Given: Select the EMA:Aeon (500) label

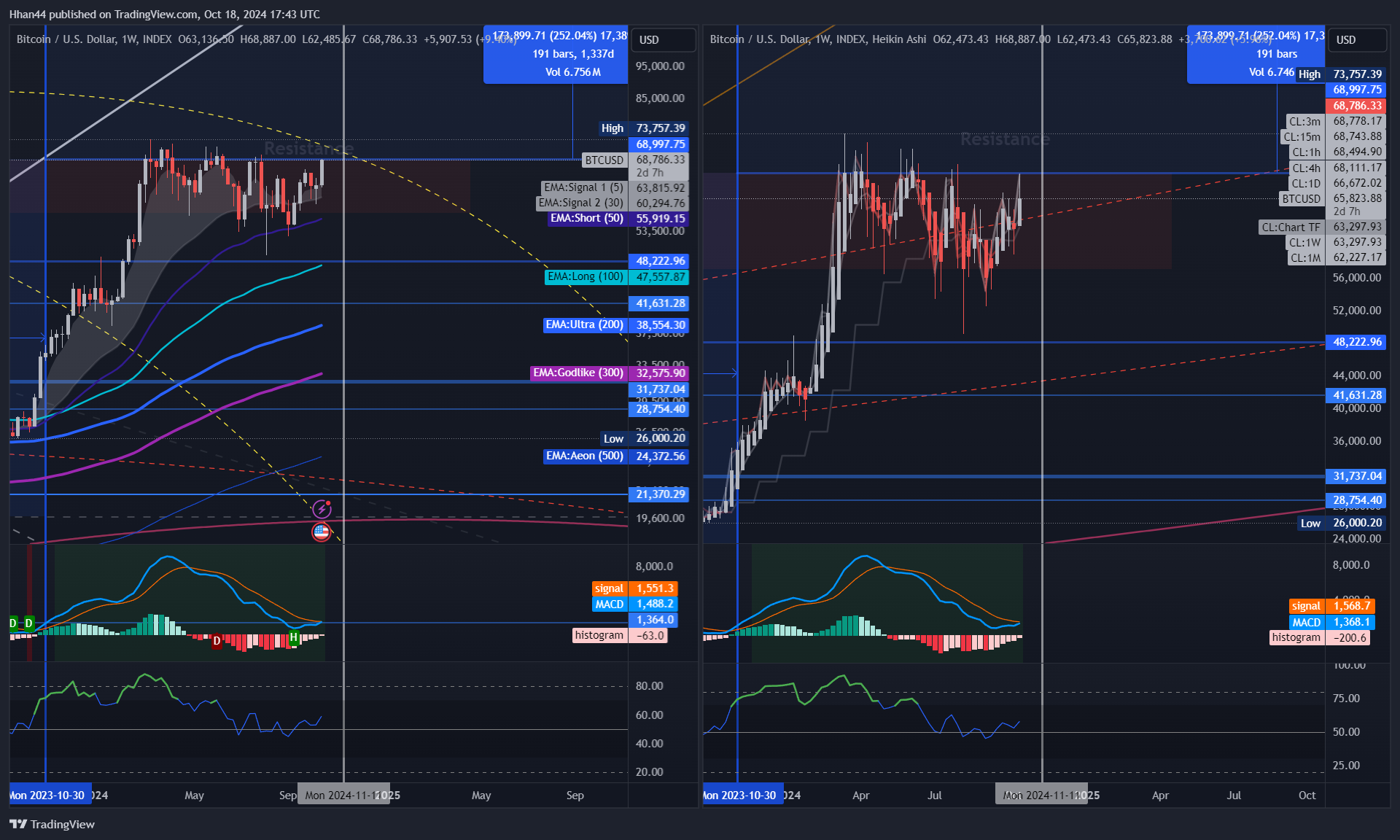Looking at the screenshot, I should (x=615, y=456).
